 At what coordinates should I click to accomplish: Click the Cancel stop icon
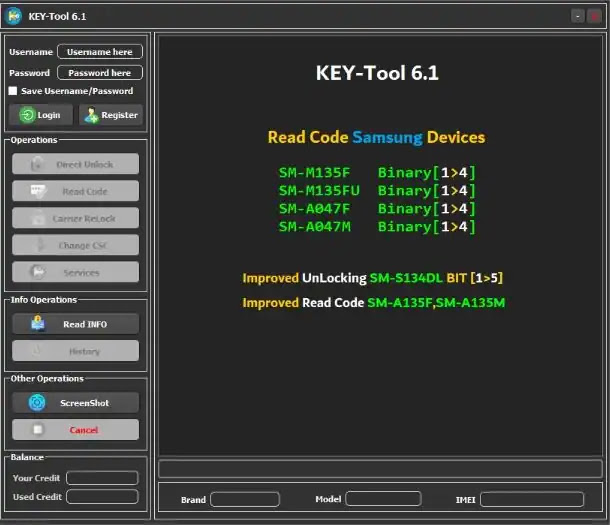click(x=38, y=429)
